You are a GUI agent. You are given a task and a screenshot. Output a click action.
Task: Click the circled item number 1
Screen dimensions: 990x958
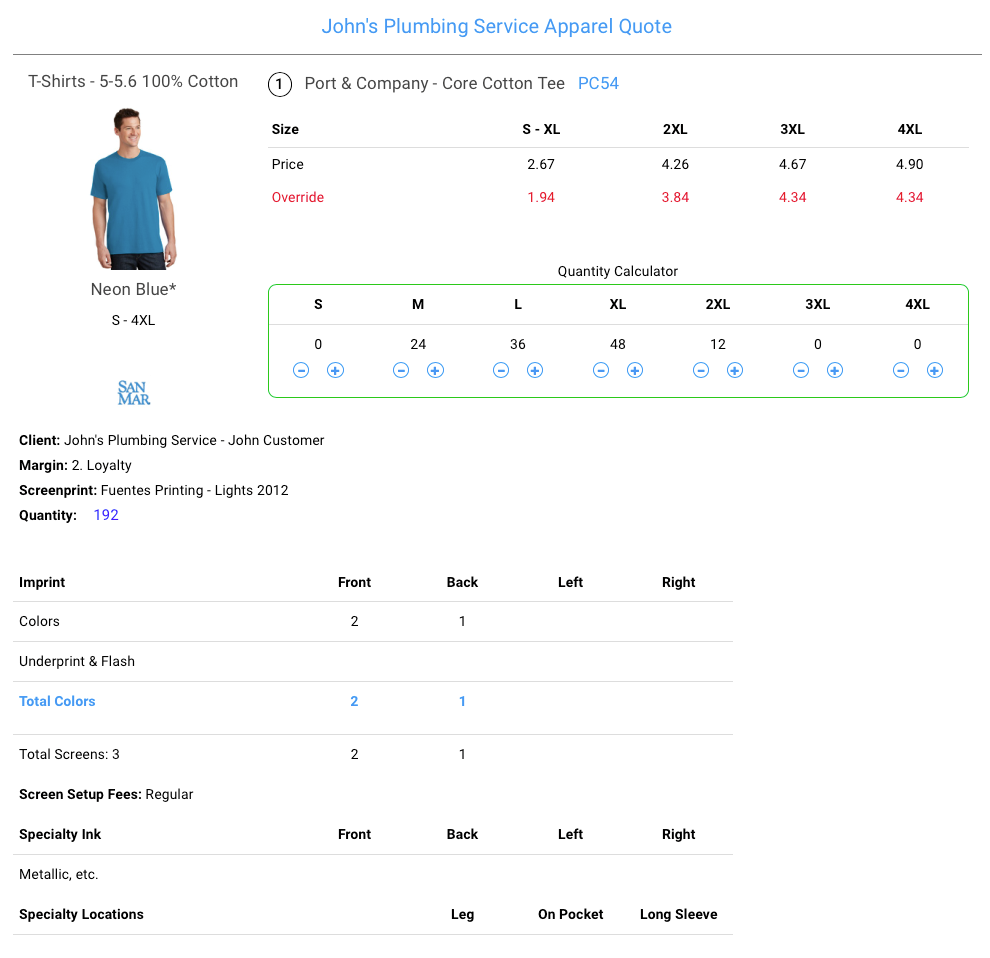coord(280,84)
